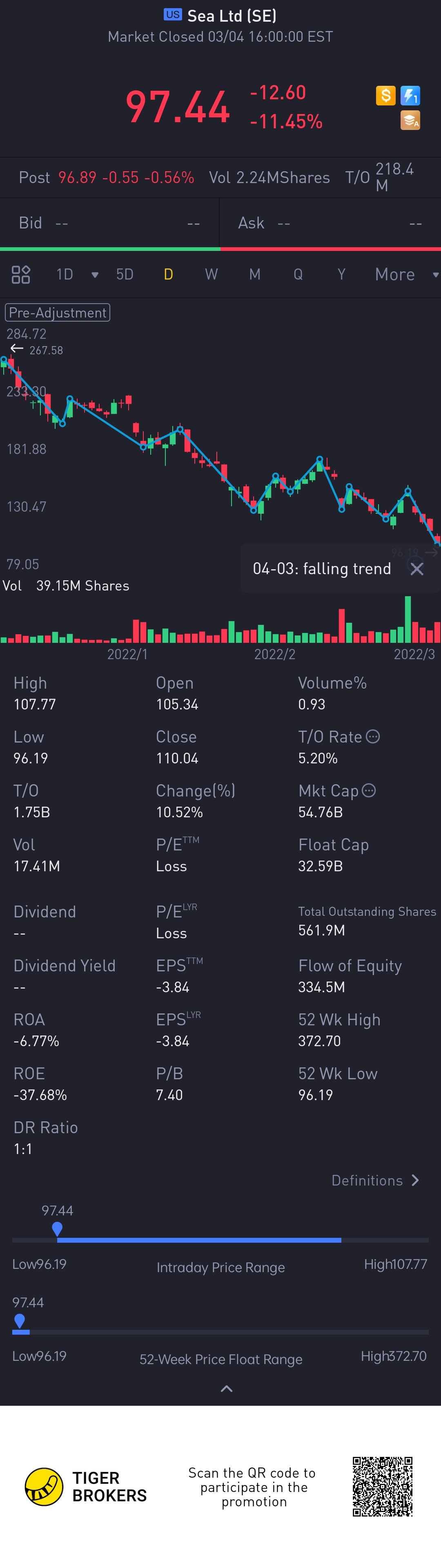Select the W weekly chart tab

(x=211, y=275)
